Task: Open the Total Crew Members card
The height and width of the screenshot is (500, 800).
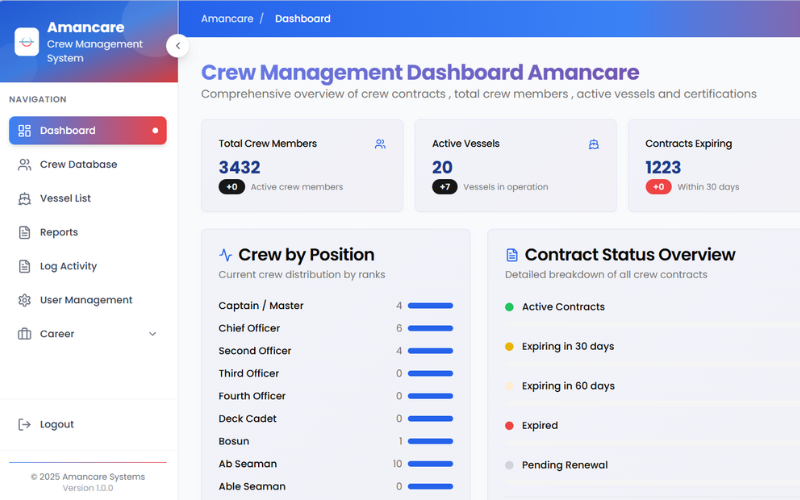Action: pos(302,165)
